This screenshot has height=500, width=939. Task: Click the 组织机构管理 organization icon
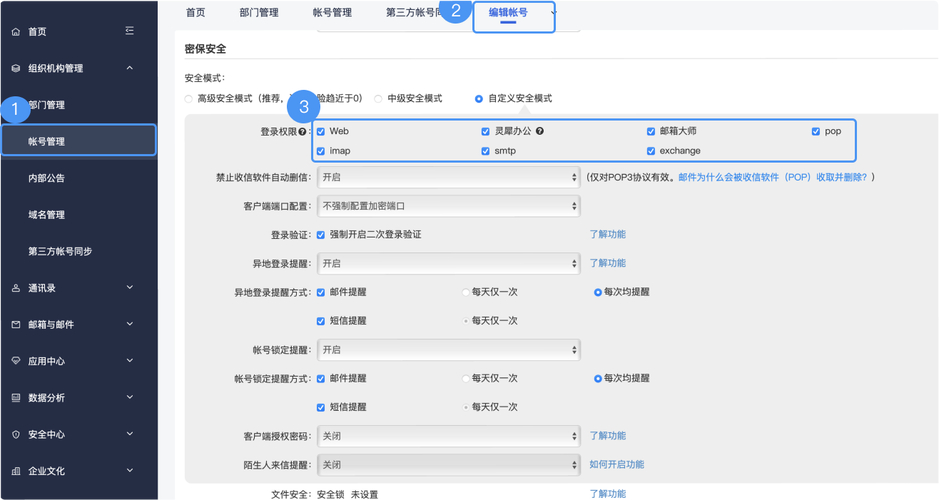[x=16, y=69]
